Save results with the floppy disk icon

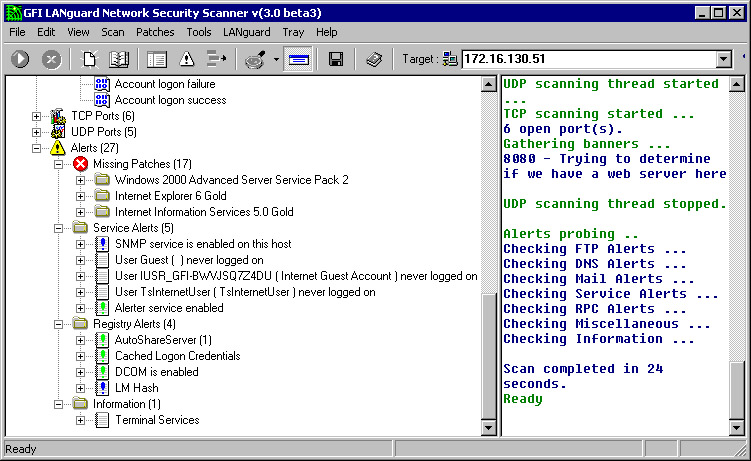coord(336,59)
